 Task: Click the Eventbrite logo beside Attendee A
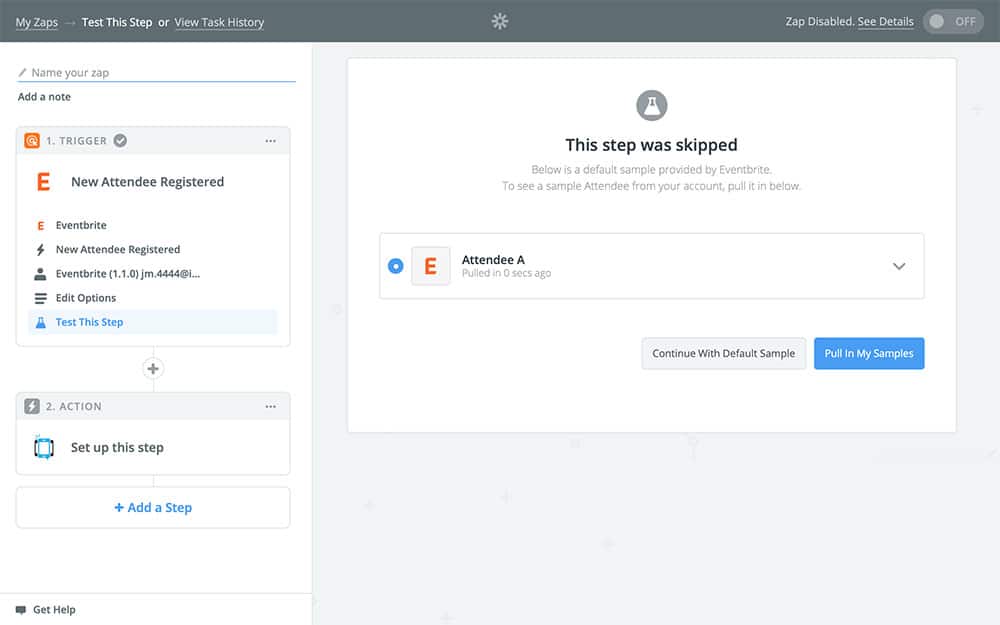431,266
